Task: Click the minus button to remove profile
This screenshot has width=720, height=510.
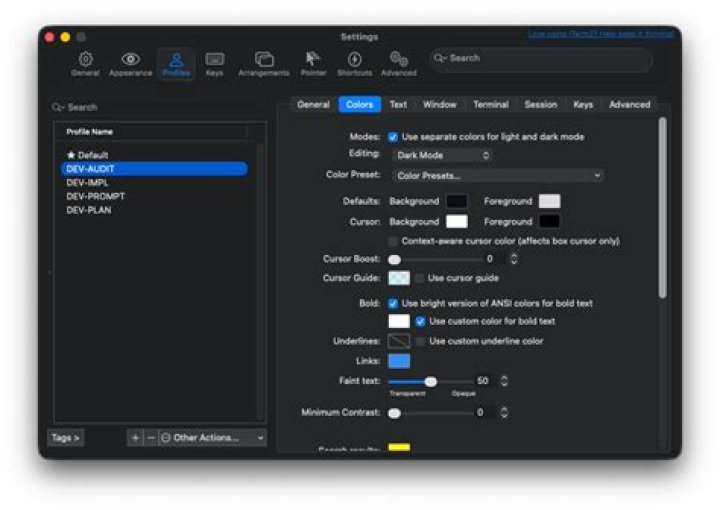Action: 151,437
